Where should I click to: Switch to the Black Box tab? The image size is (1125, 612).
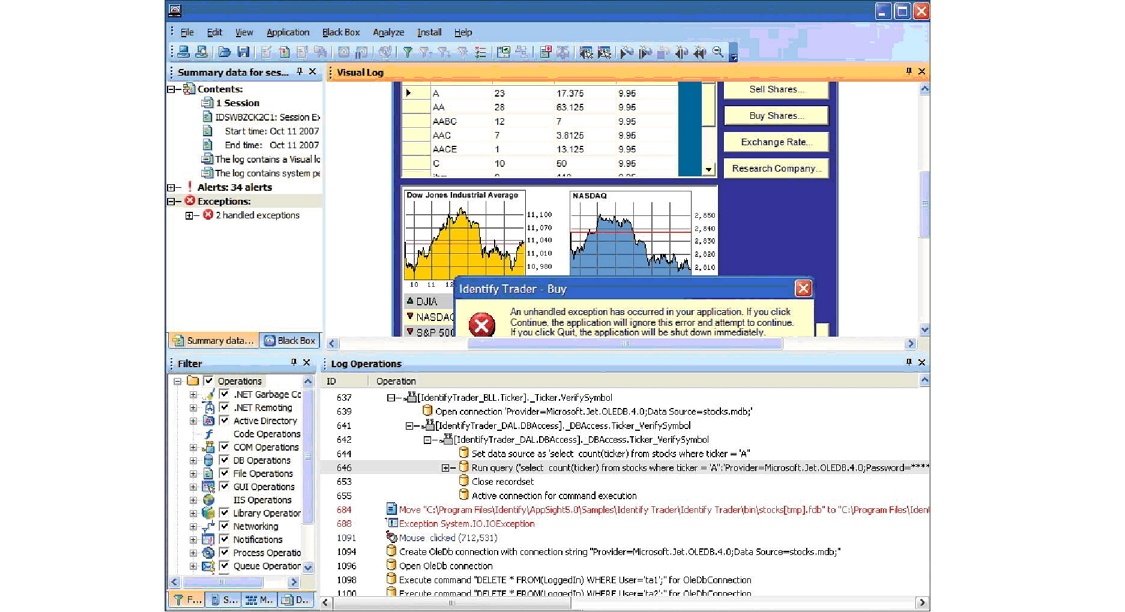(x=290, y=340)
